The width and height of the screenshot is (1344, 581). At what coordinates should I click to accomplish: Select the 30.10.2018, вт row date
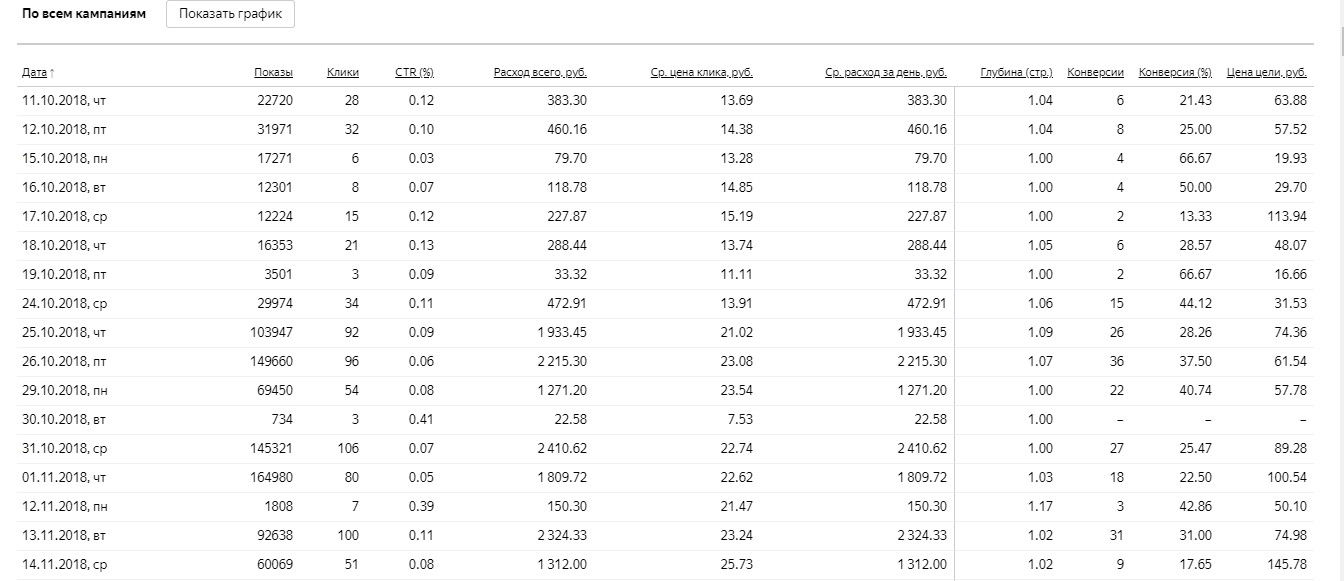(63, 419)
